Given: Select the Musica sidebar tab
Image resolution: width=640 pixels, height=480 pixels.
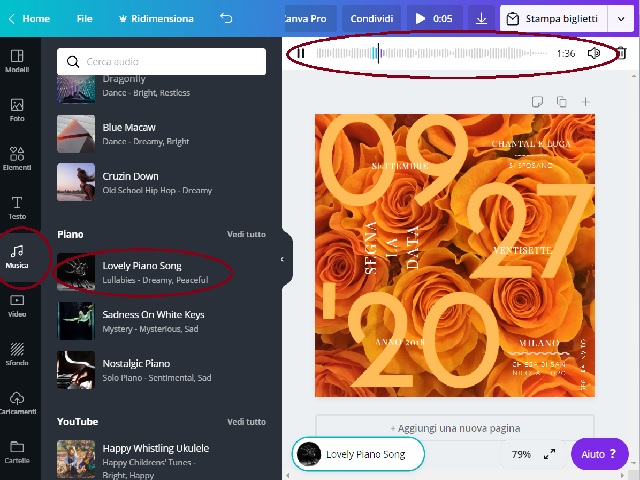Looking at the screenshot, I should pos(17,257).
